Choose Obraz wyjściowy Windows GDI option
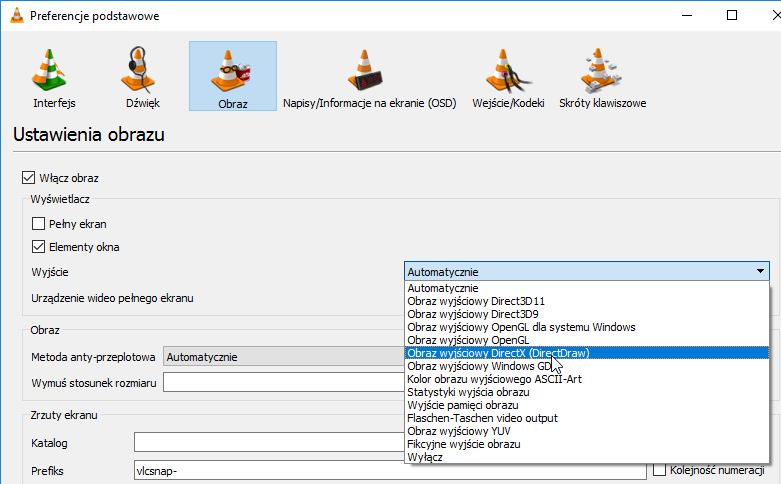Image resolution: width=781 pixels, height=484 pixels. tap(587, 365)
